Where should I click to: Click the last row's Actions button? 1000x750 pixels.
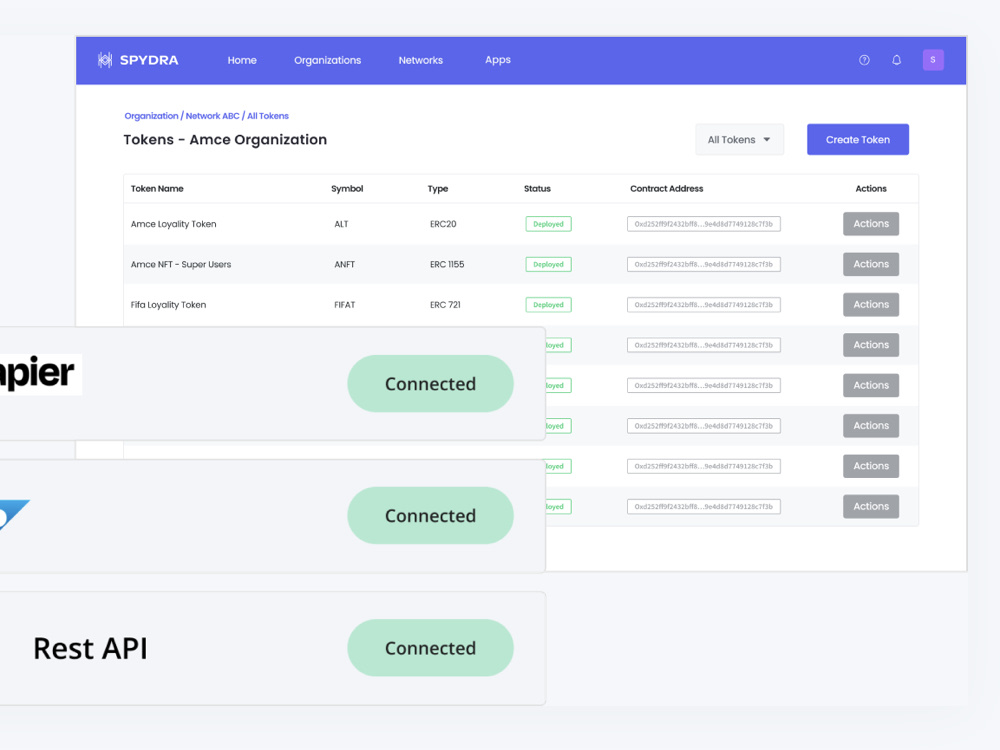pos(871,506)
